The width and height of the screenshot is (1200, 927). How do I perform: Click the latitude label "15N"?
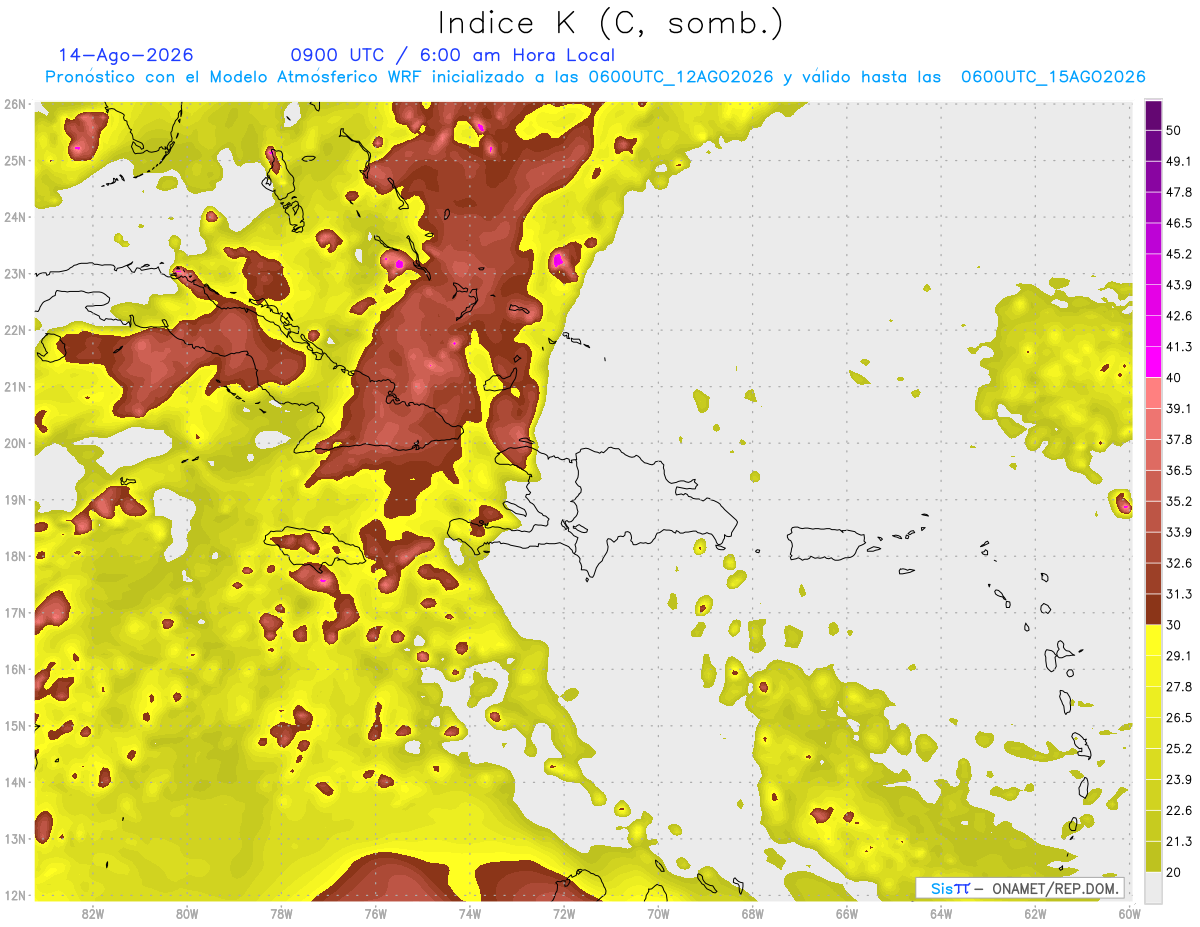click(14, 726)
